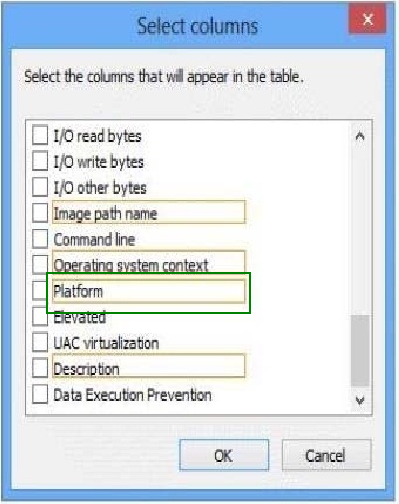This screenshot has height=504, width=399.
Task: Click the Image path name label
Action: (x=105, y=214)
